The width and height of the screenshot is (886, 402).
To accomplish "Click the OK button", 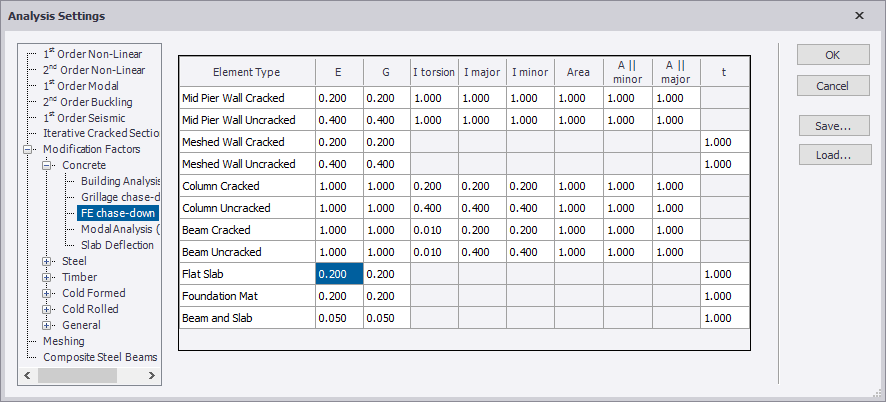I will (832, 55).
